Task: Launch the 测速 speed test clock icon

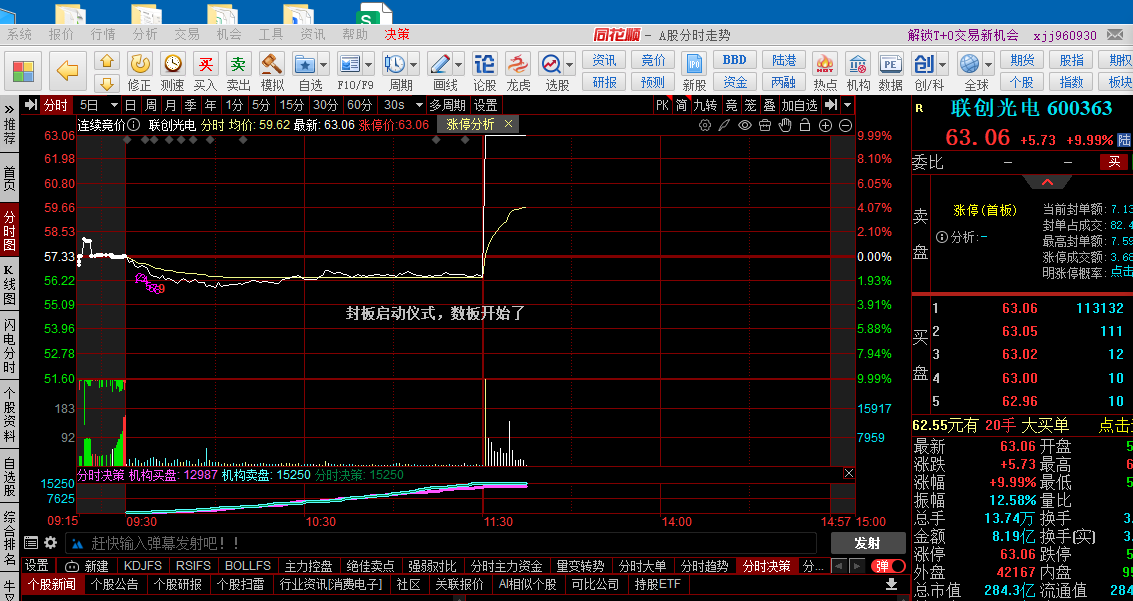Action: coord(172,72)
